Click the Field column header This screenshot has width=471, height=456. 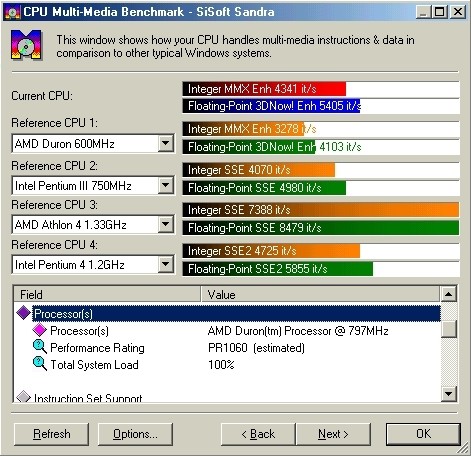coord(107,294)
